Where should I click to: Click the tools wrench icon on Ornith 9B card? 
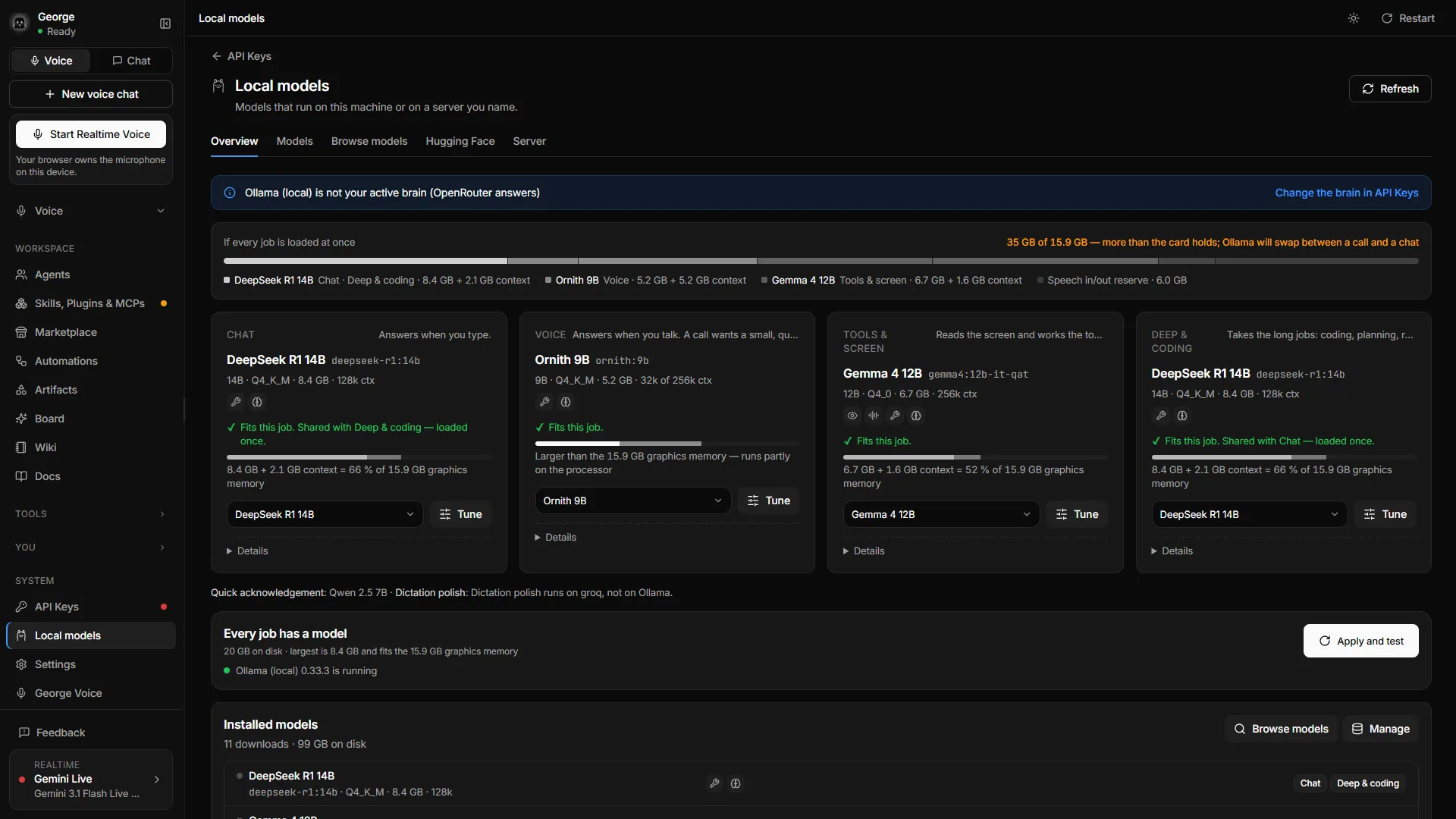coord(544,402)
